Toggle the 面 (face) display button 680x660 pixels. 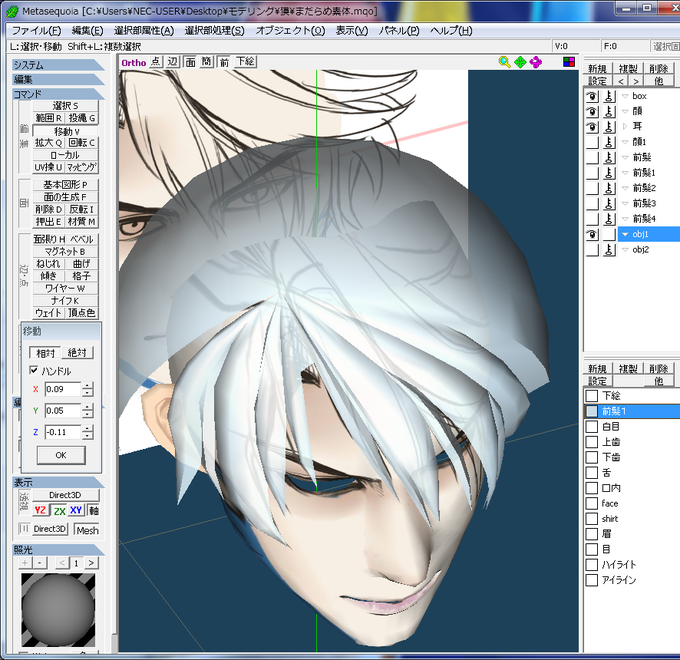point(190,62)
